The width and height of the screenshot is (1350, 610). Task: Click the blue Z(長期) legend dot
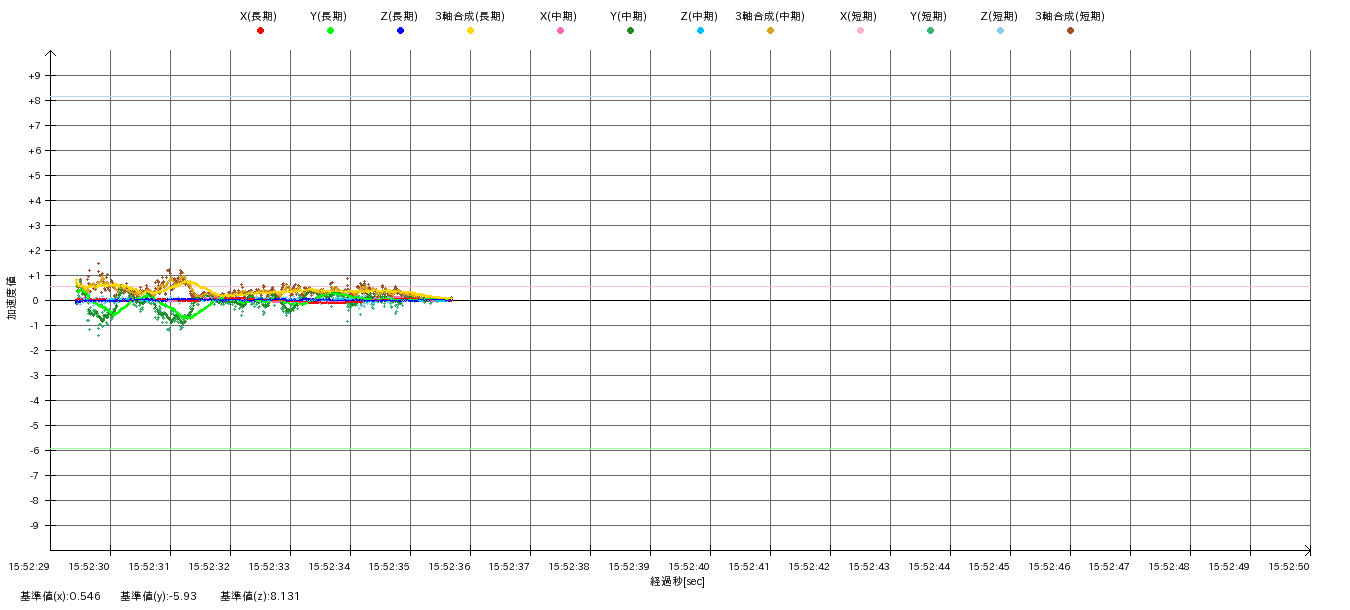pos(400,31)
